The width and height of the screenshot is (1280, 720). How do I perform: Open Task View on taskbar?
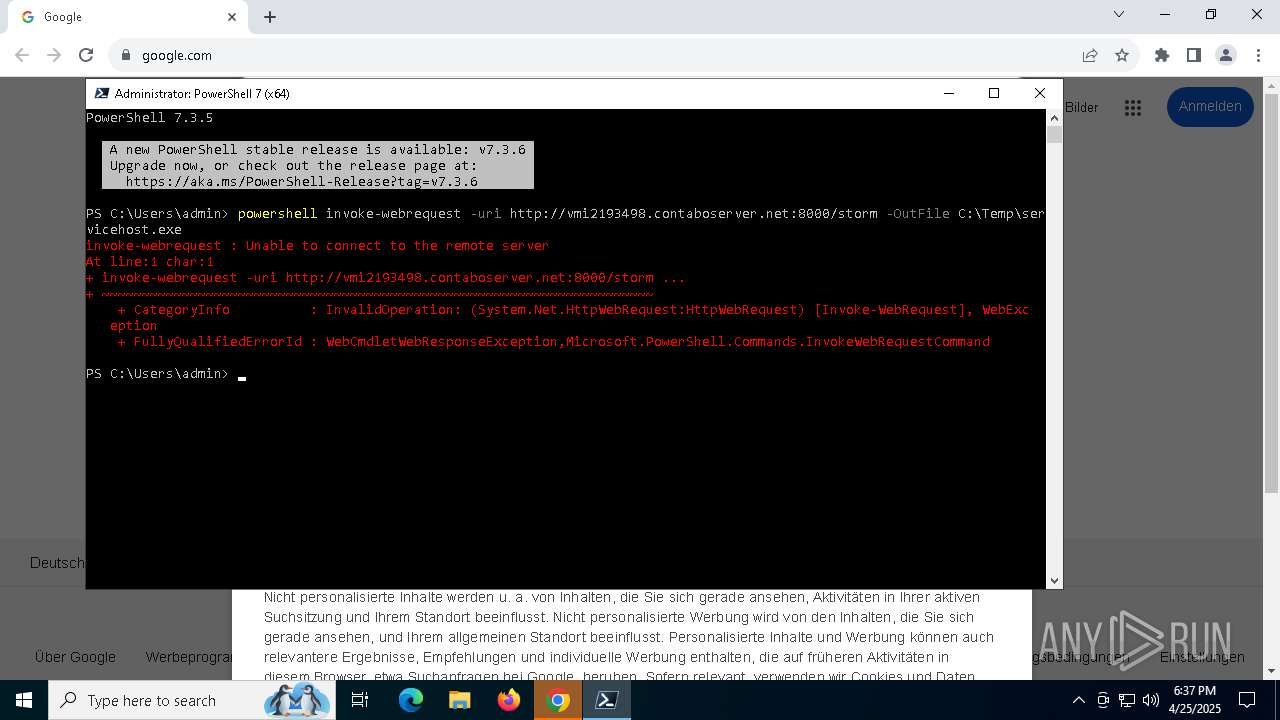click(x=360, y=700)
